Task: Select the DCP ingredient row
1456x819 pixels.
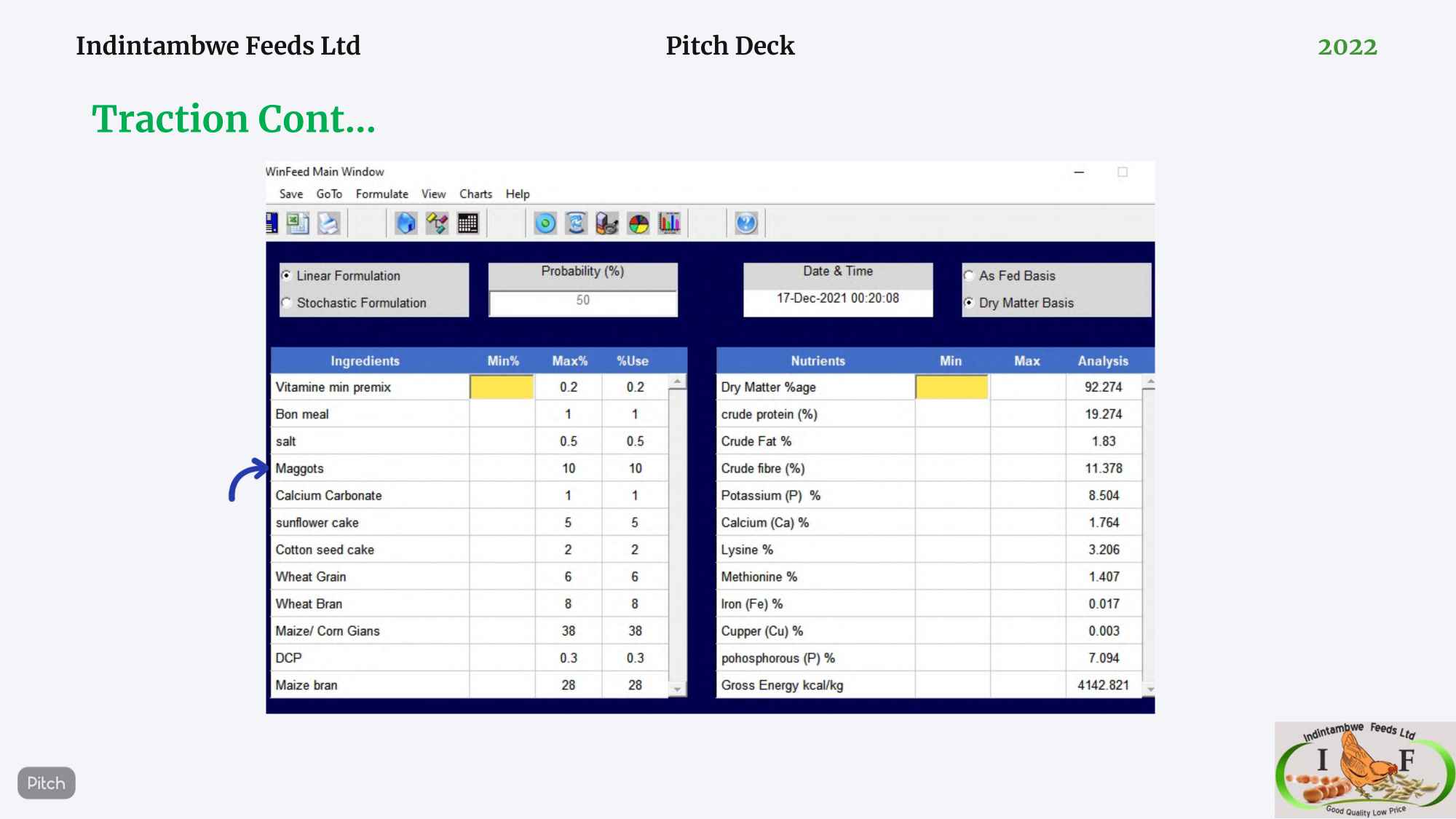Action: 470,658
